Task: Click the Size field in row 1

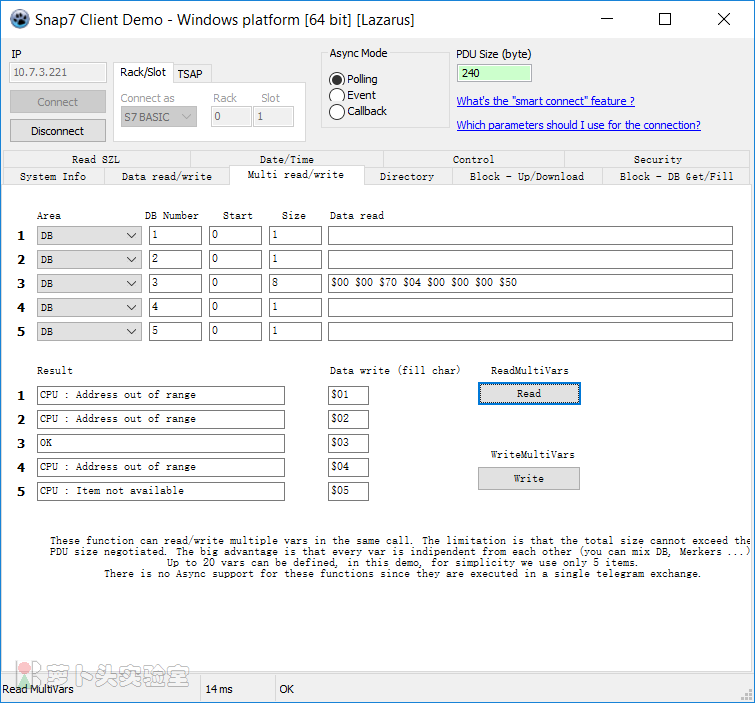Action: (296, 235)
